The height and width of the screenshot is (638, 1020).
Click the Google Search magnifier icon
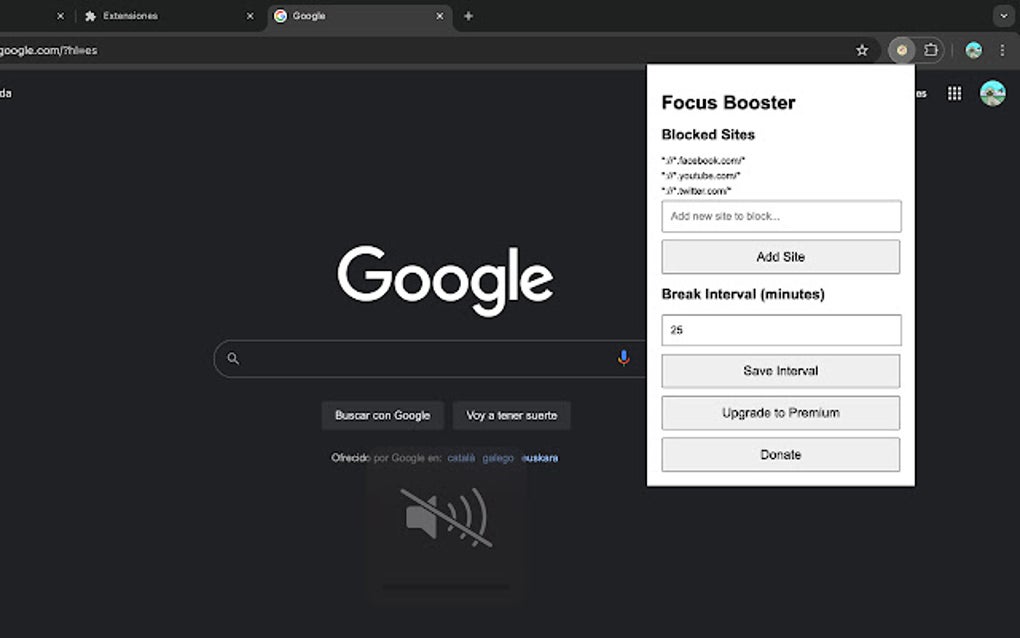pyautogui.click(x=232, y=357)
